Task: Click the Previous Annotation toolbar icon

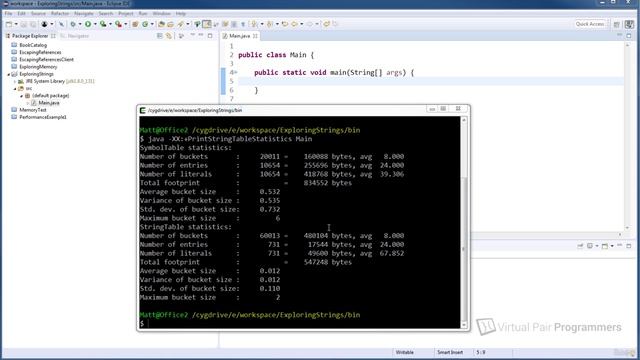Action: (x=269, y=24)
